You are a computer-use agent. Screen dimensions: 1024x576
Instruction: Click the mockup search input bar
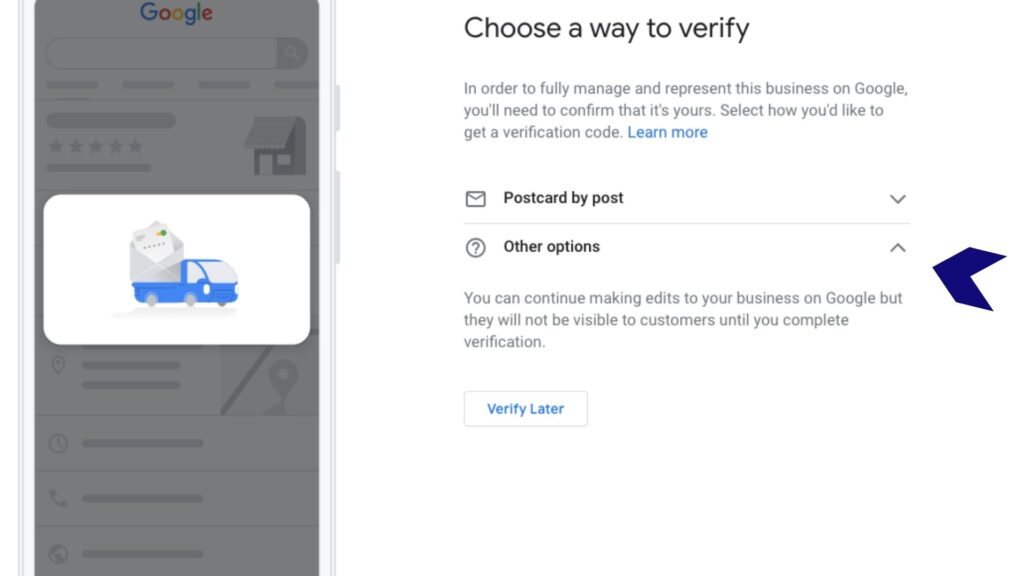pyautogui.click(x=162, y=53)
